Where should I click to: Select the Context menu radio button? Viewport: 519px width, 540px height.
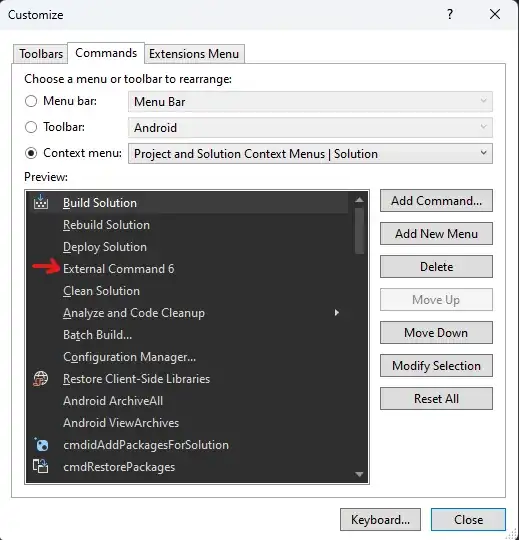[31, 153]
